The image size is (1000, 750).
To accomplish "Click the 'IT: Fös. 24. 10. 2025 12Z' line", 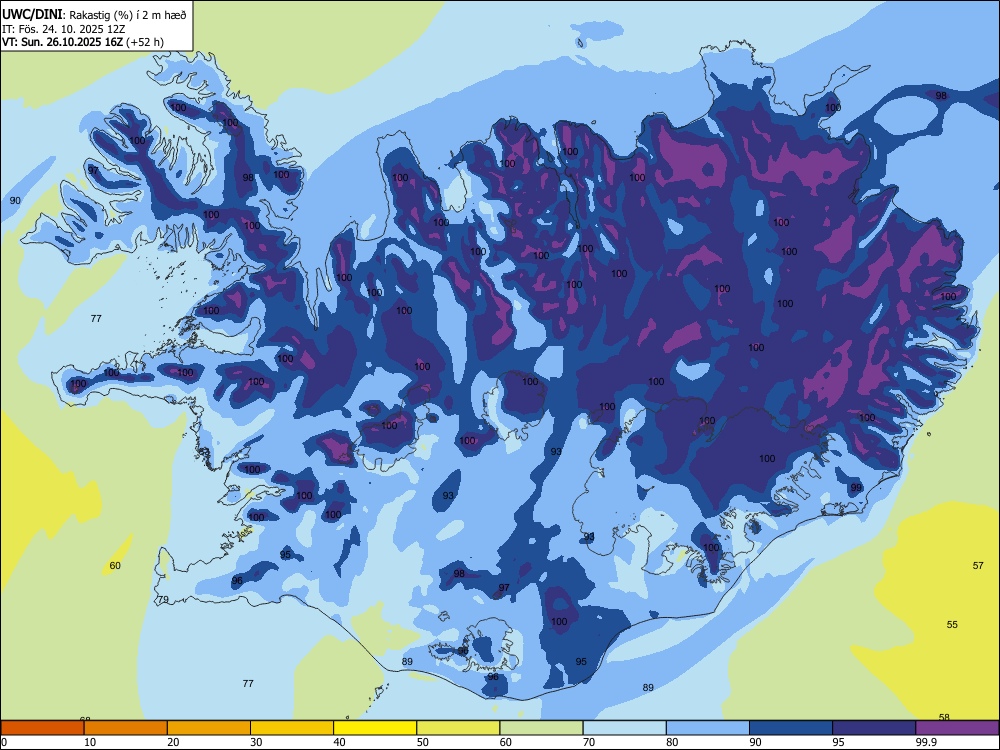I will click(64, 29).
